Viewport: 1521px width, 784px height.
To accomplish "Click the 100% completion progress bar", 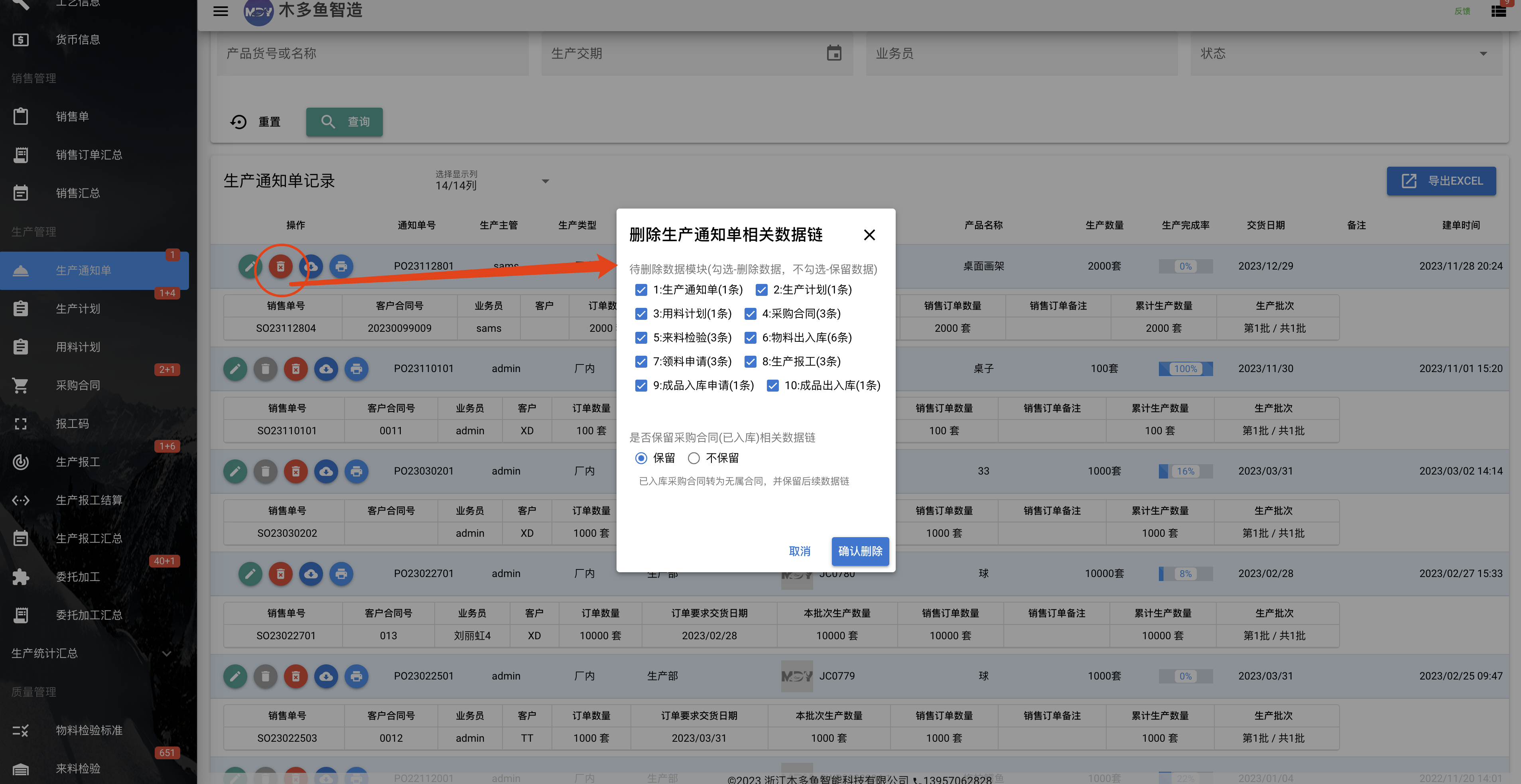I will point(1186,369).
